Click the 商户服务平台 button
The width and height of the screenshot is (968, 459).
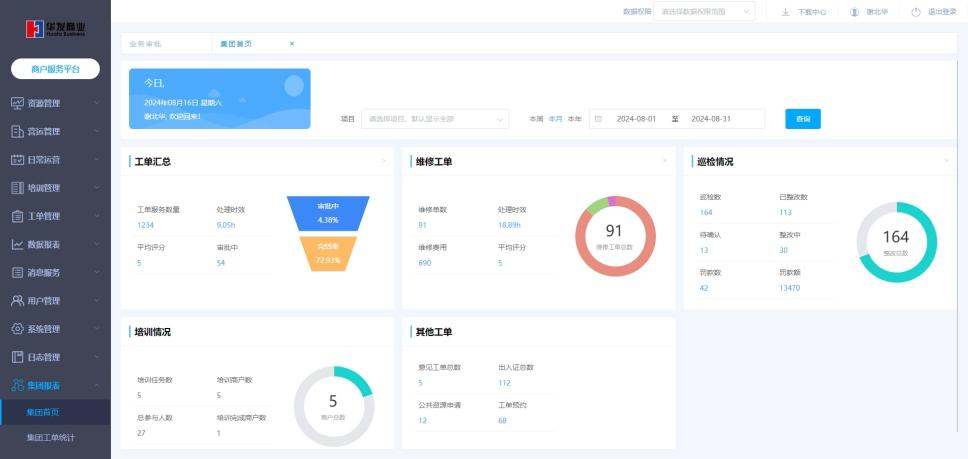click(55, 69)
